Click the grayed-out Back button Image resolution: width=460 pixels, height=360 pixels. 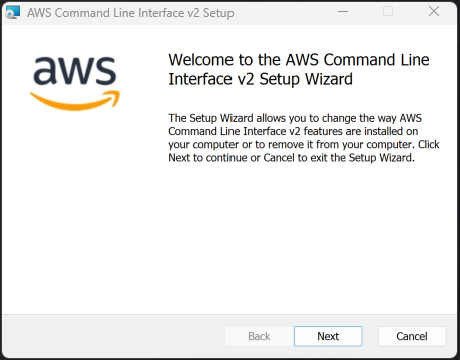(x=259, y=336)
